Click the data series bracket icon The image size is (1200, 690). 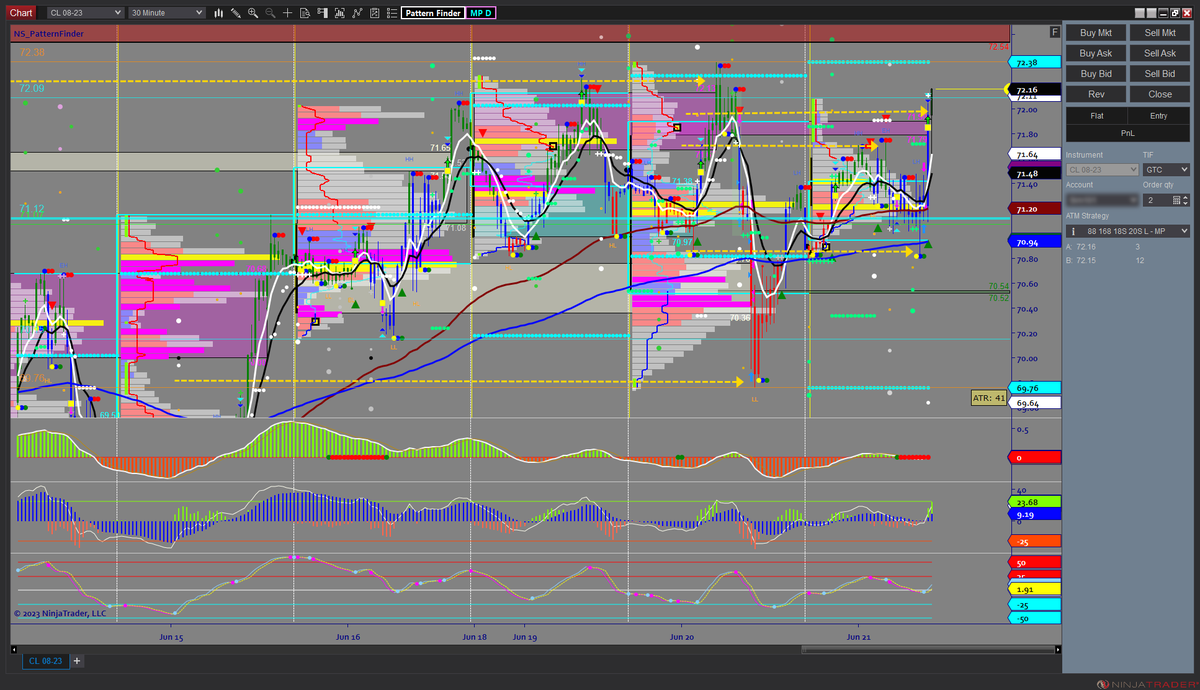339,13
